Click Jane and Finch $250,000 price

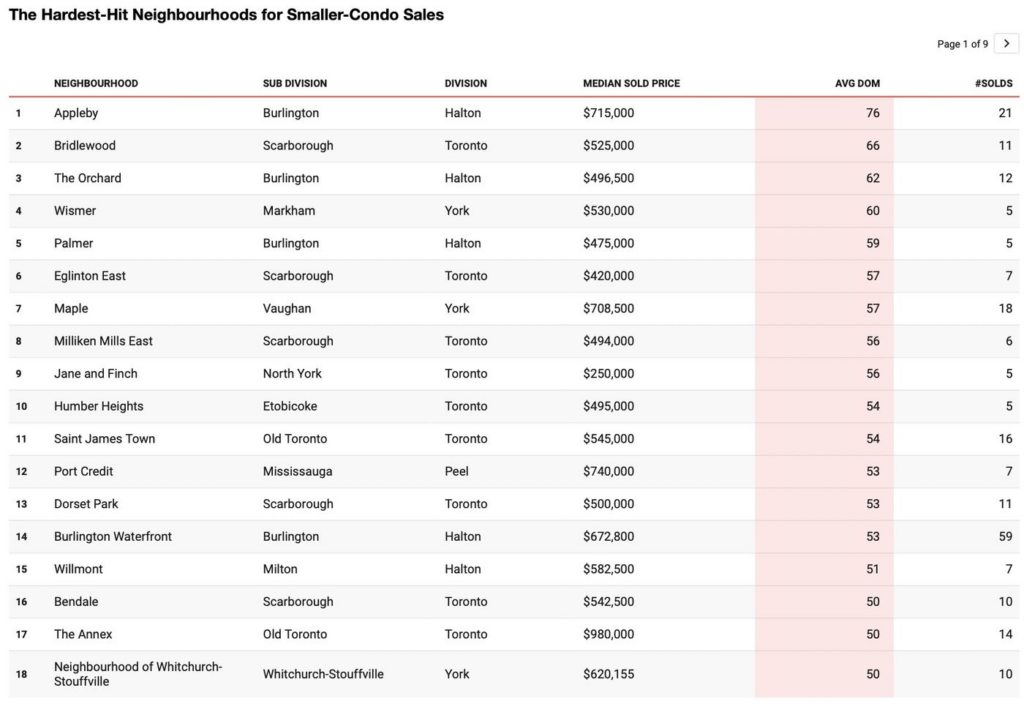tap(608, 374)
